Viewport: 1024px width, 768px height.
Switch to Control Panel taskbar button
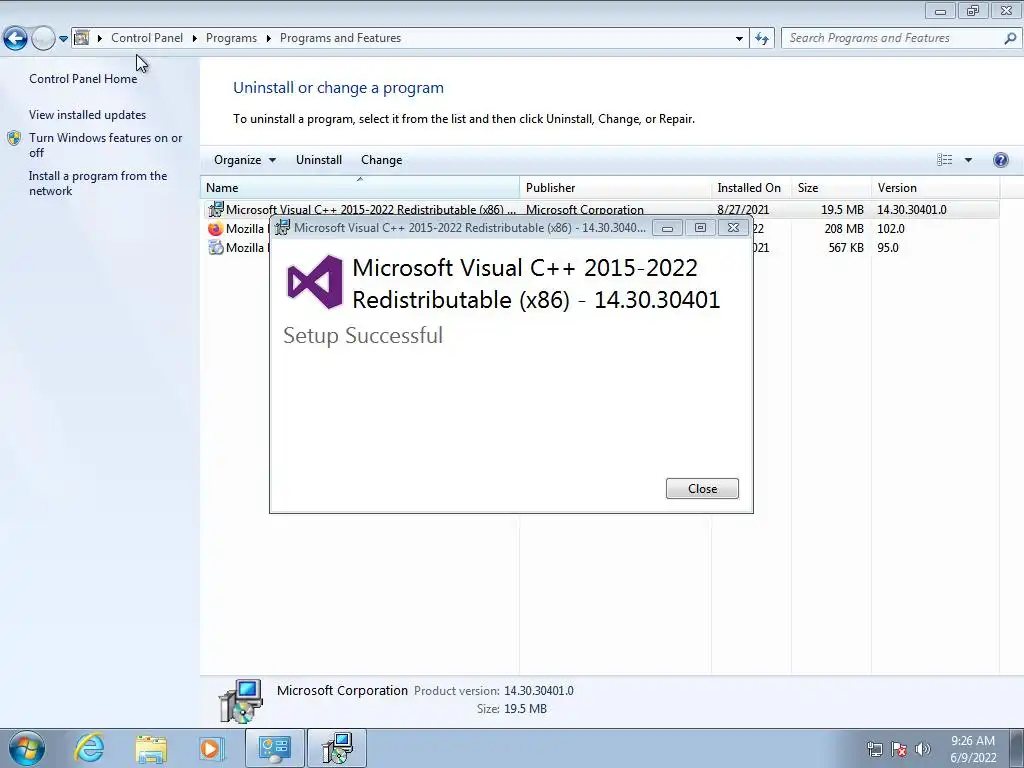point(274,748)
